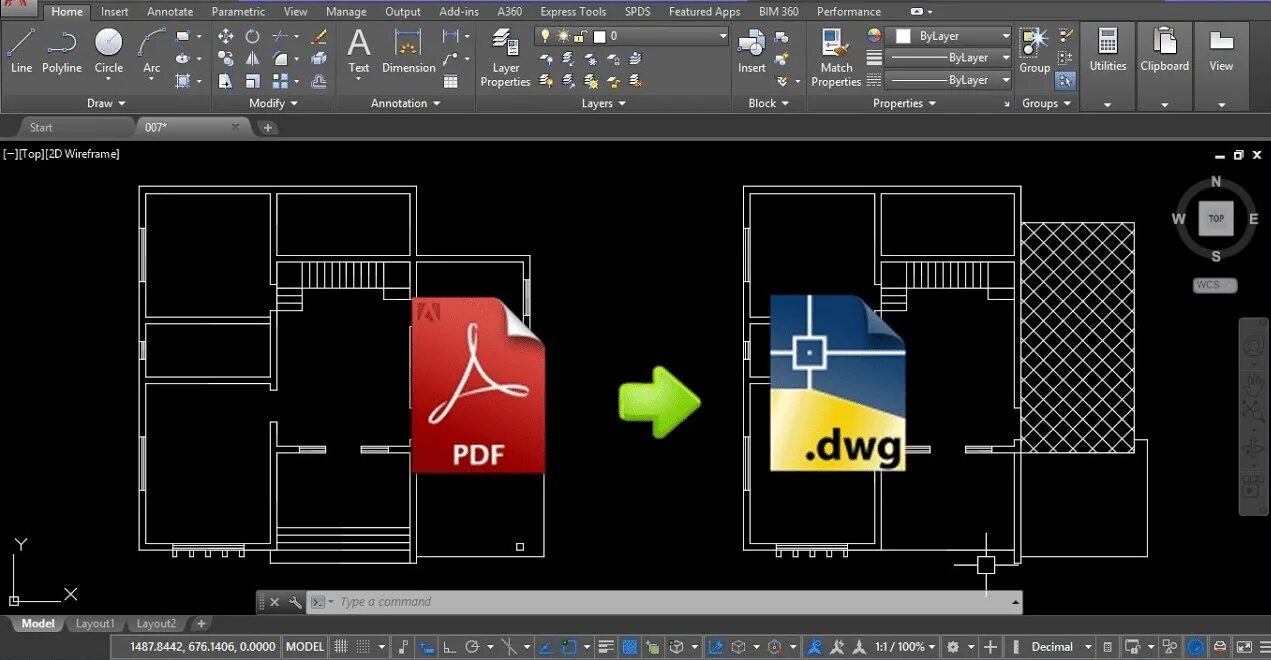Select the Mirror tool in Modify panel
Image resolution: width=1271 pixels, height=660 pixels.
click(253, 59)
